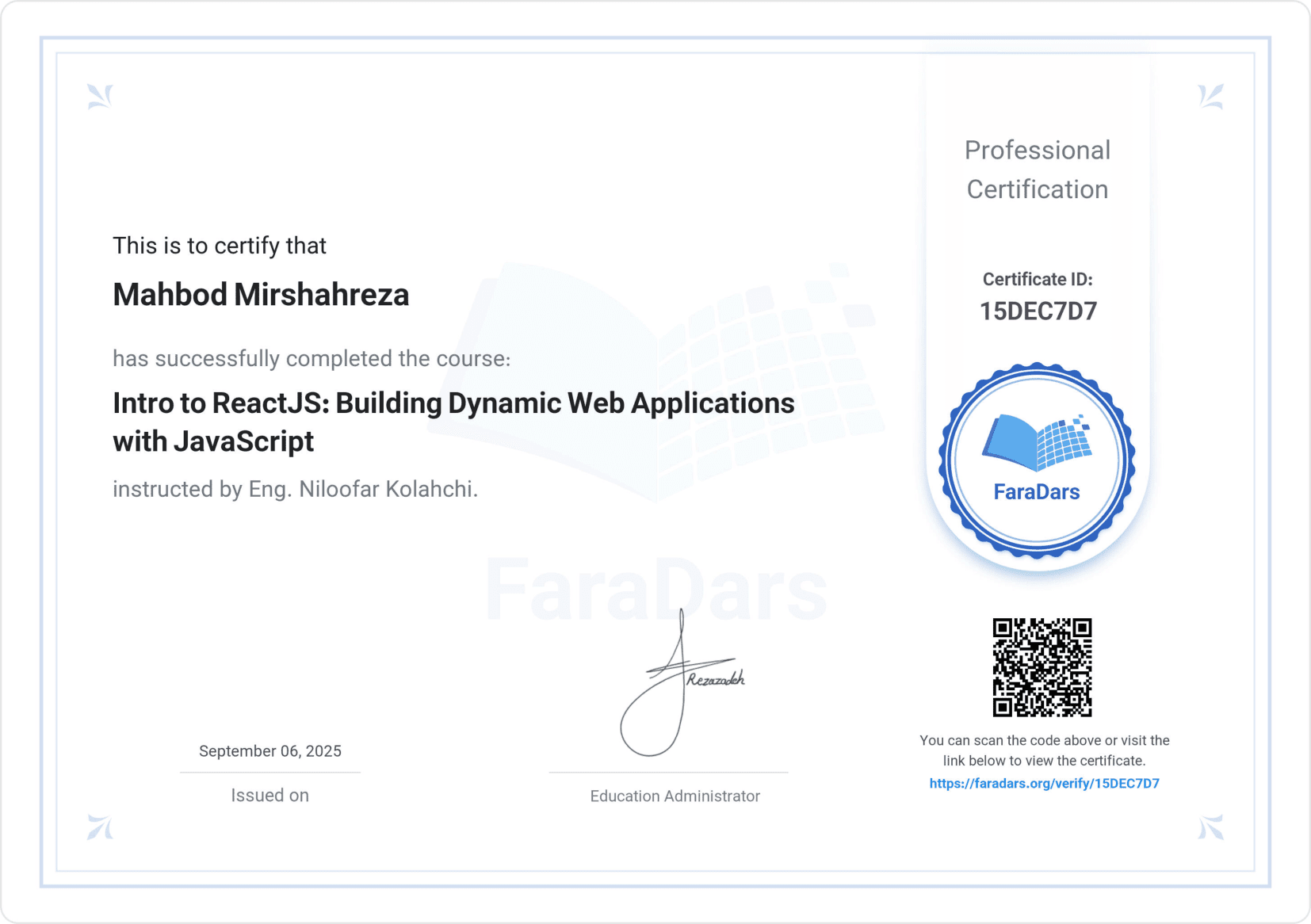Click the "This is to certify that" text
1311x924 pixels.
[x=220, y=246]
